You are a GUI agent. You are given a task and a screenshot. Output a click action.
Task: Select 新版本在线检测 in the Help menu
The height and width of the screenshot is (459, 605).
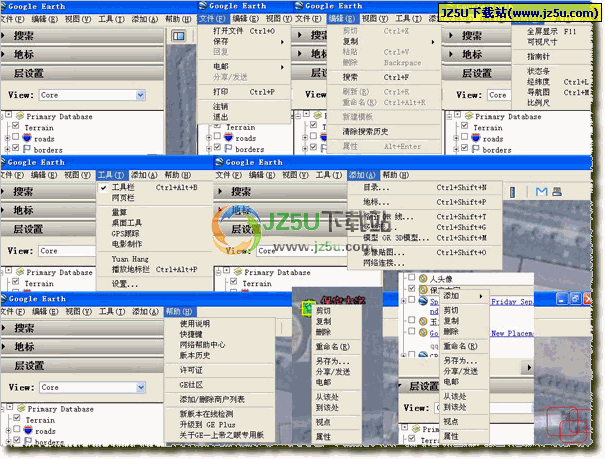click(x=206, y=414)
